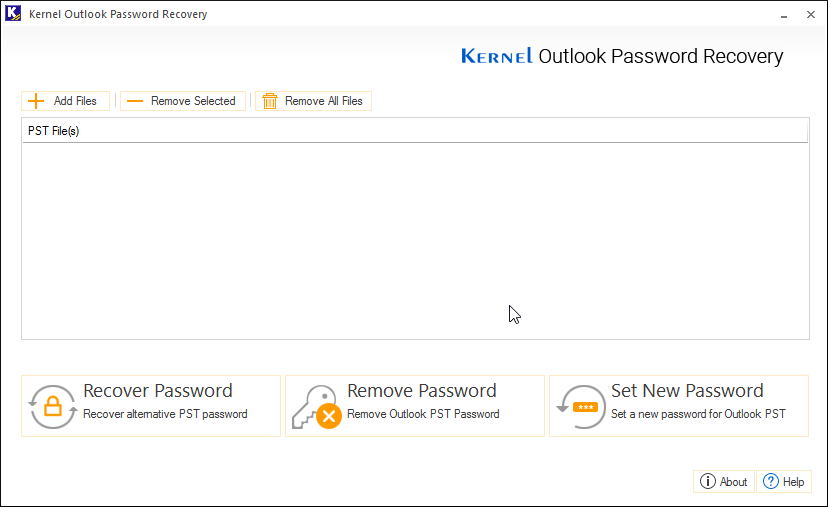The width and height of the screenshot is (828, 507).
Task: Click the PST File(s) column header
Action: 54,131
